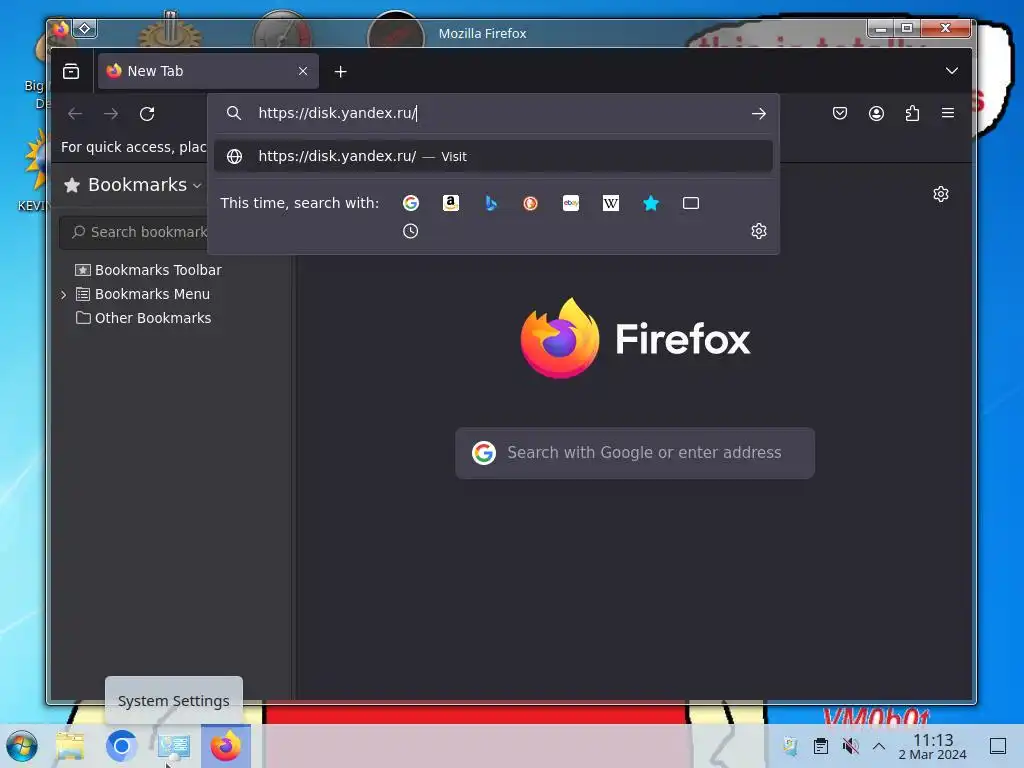Image resolution: width=1024 pixels, height=768 pixels.
Task: Click the Firefox View icon
Action: coord(71,71)
